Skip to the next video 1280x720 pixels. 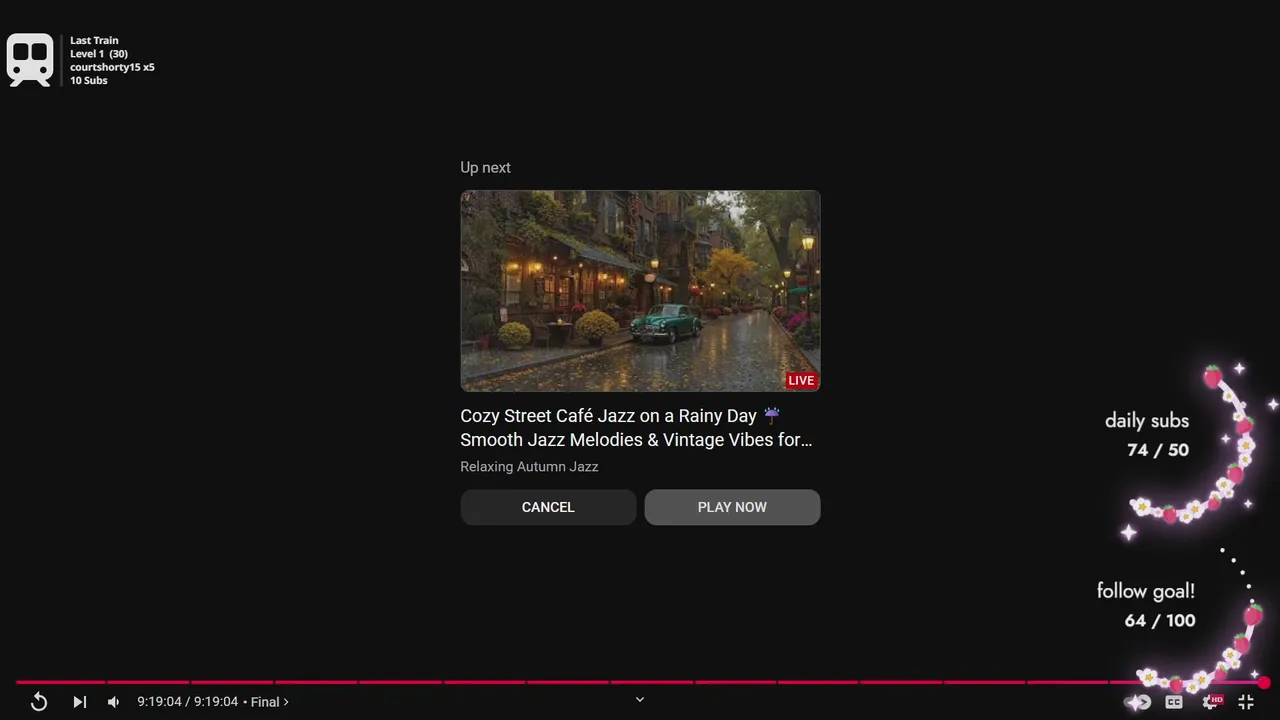[x=80, y=702]
